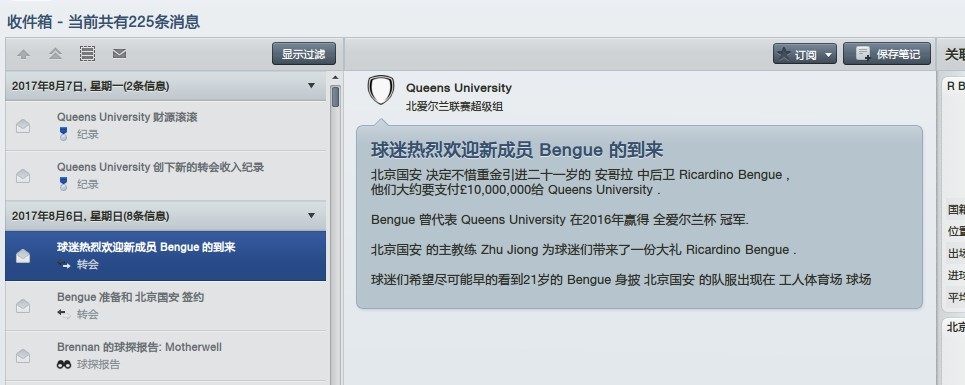Screen dimensions: 965x385
Task: Collapse the 2017年8月6日 message group
Action: click(x=311, y=215)
